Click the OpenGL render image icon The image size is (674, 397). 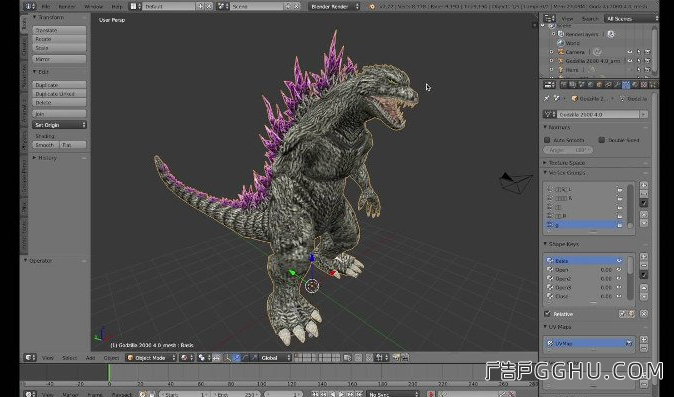pyautogui.click(x=395, y=357)
